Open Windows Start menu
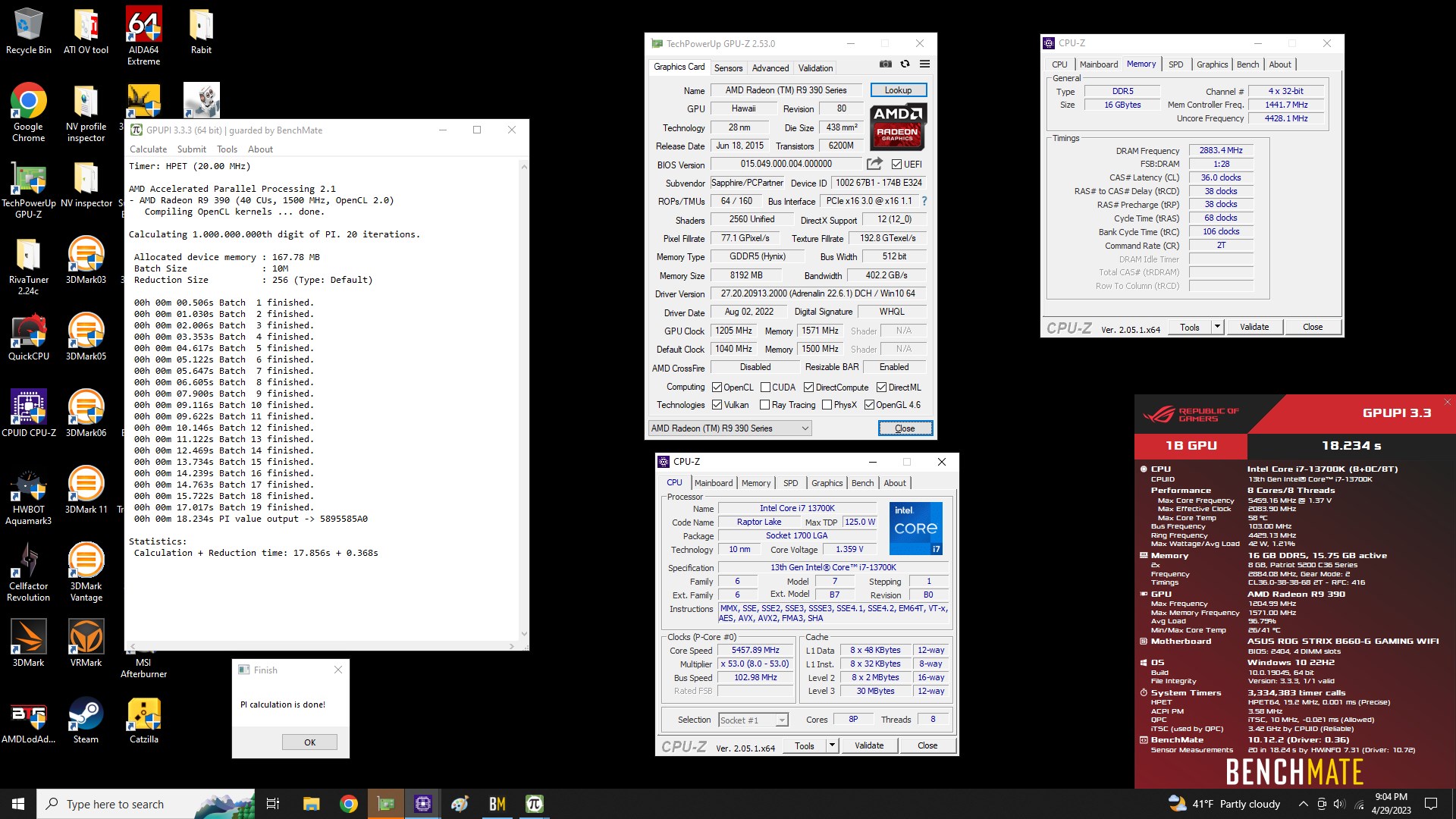Image resolution: width=1456 pixels, height=819 pixels. click(x=18, y=804)
